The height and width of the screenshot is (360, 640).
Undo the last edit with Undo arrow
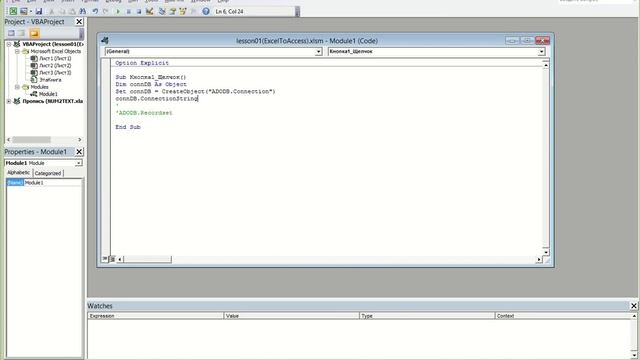[95, 11]
